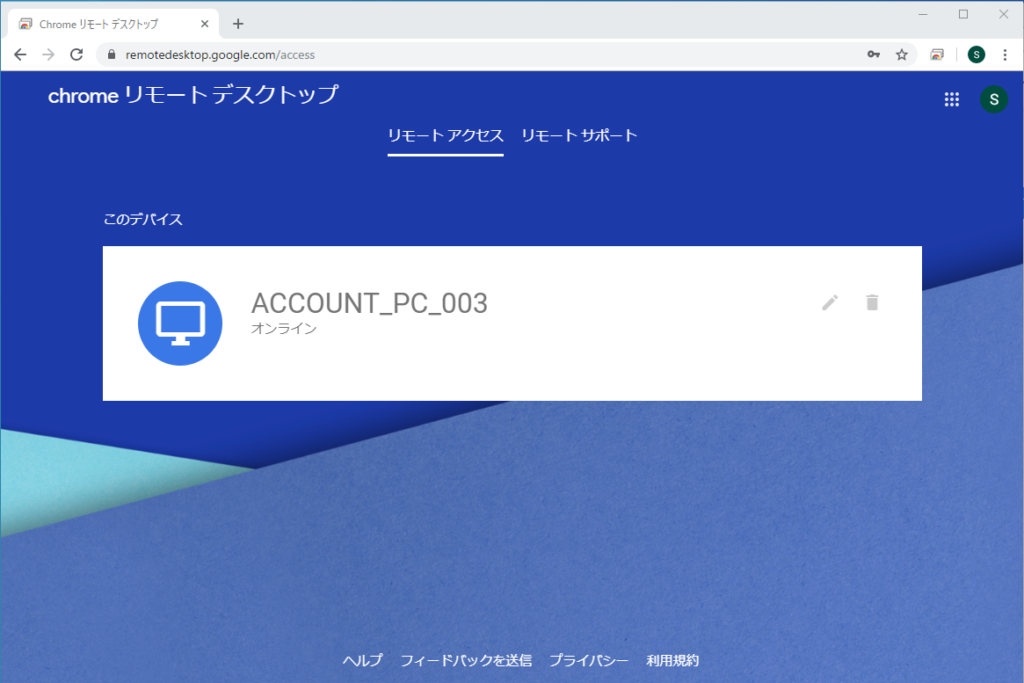
Task: Click the site padlock icon
Action: click(112, 55)
